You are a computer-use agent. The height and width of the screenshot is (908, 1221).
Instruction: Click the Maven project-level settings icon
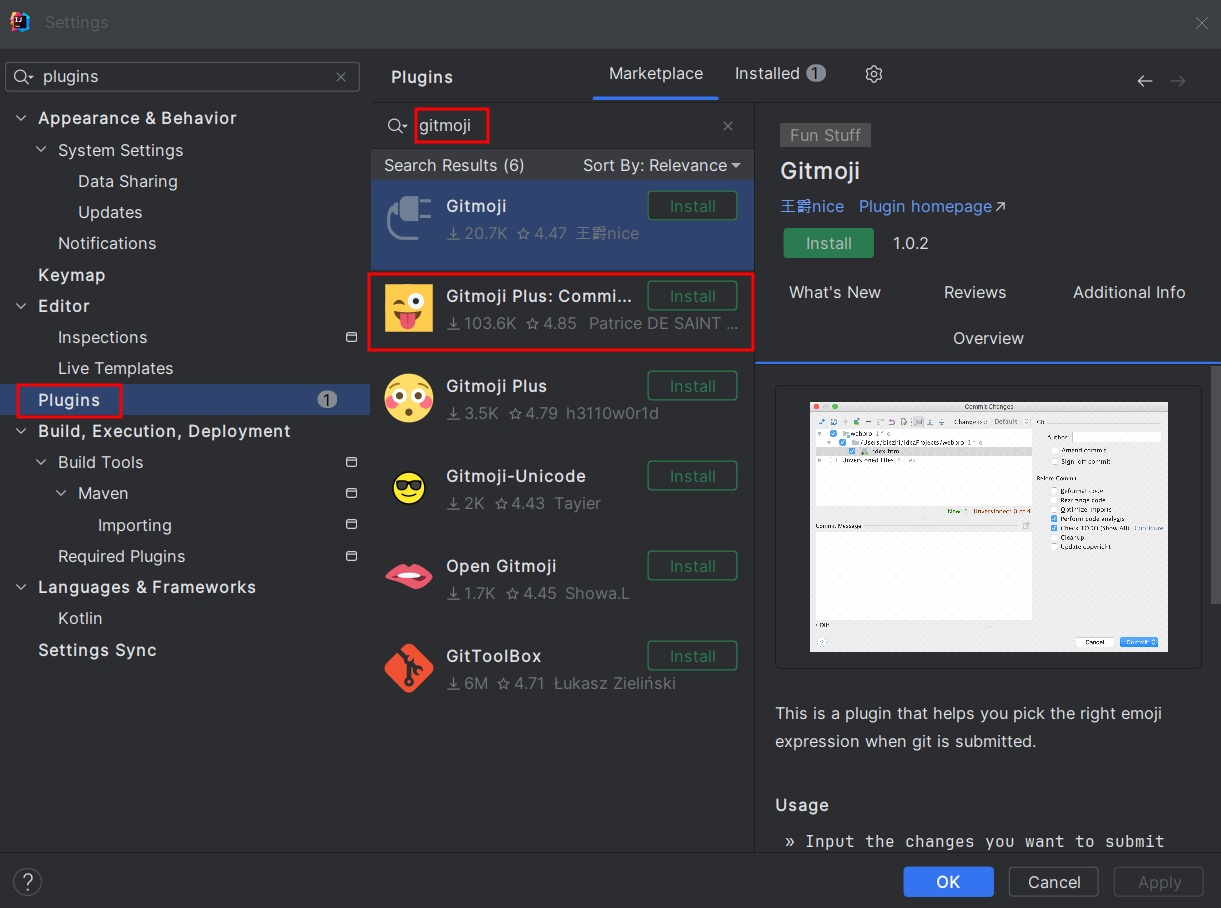(351, 493)
